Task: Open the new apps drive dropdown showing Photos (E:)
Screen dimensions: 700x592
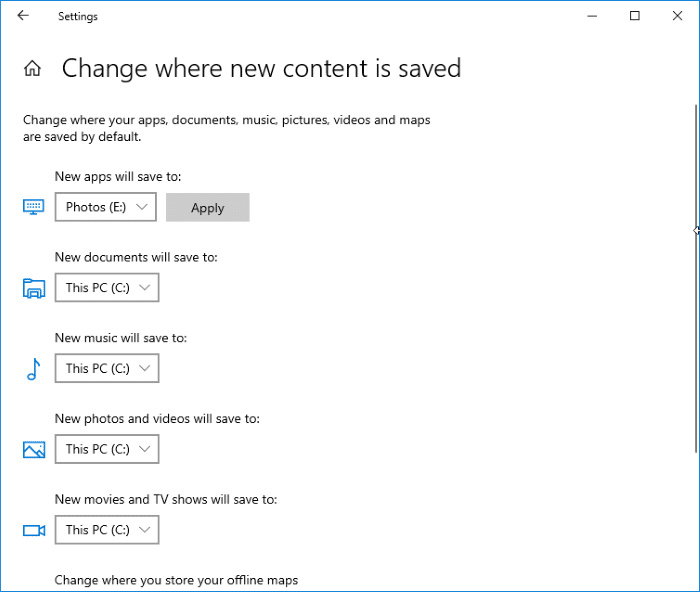Action: coord(106,207)
